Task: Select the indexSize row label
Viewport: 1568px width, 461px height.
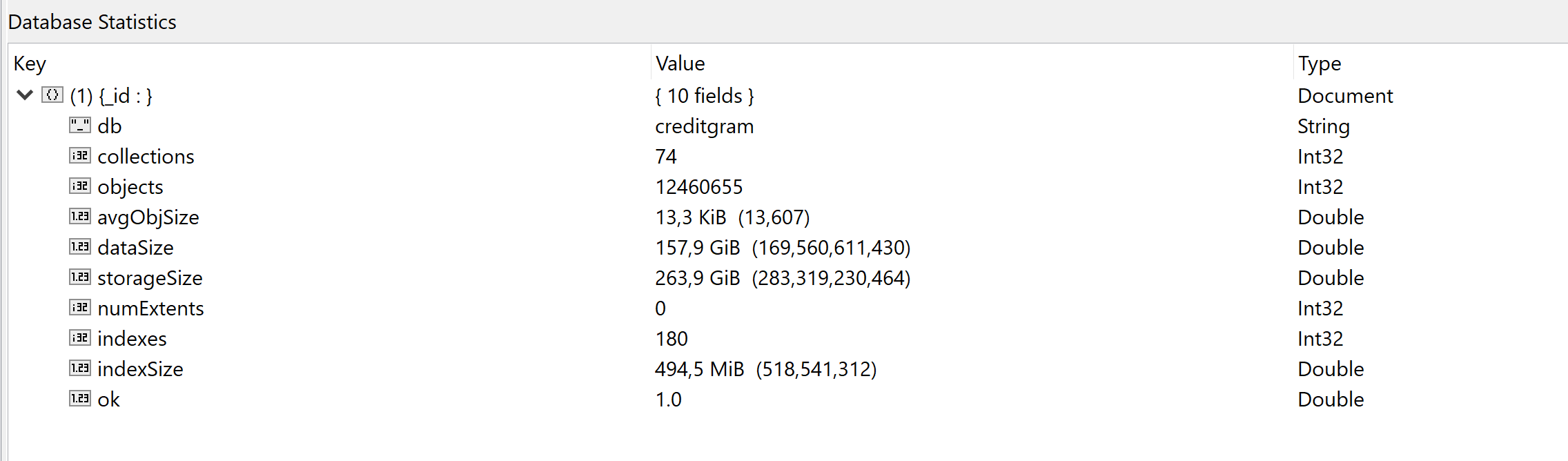Action: (140, 369)
